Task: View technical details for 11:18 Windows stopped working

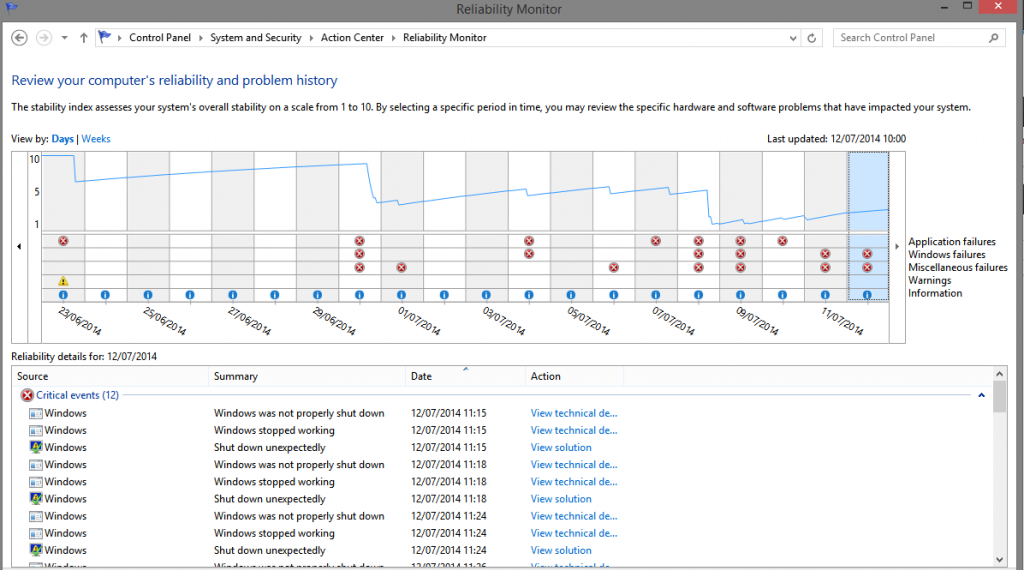Action: coord(574,482)
